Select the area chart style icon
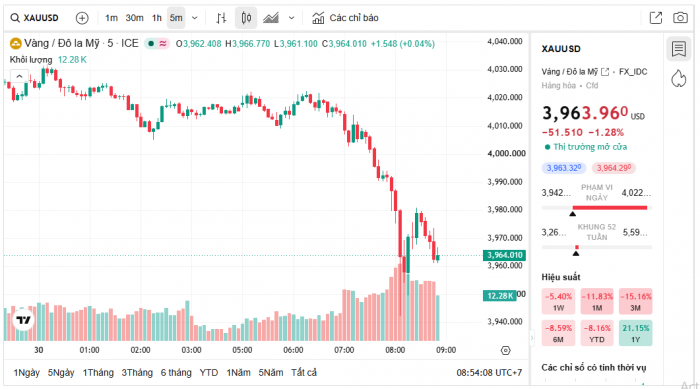 click(x=271, y=18)
